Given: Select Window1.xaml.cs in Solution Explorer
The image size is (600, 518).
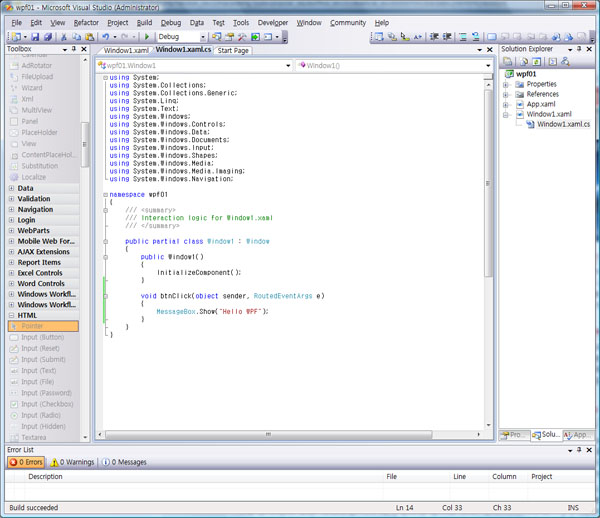Looking at the screenshot, I should [563, 124].
